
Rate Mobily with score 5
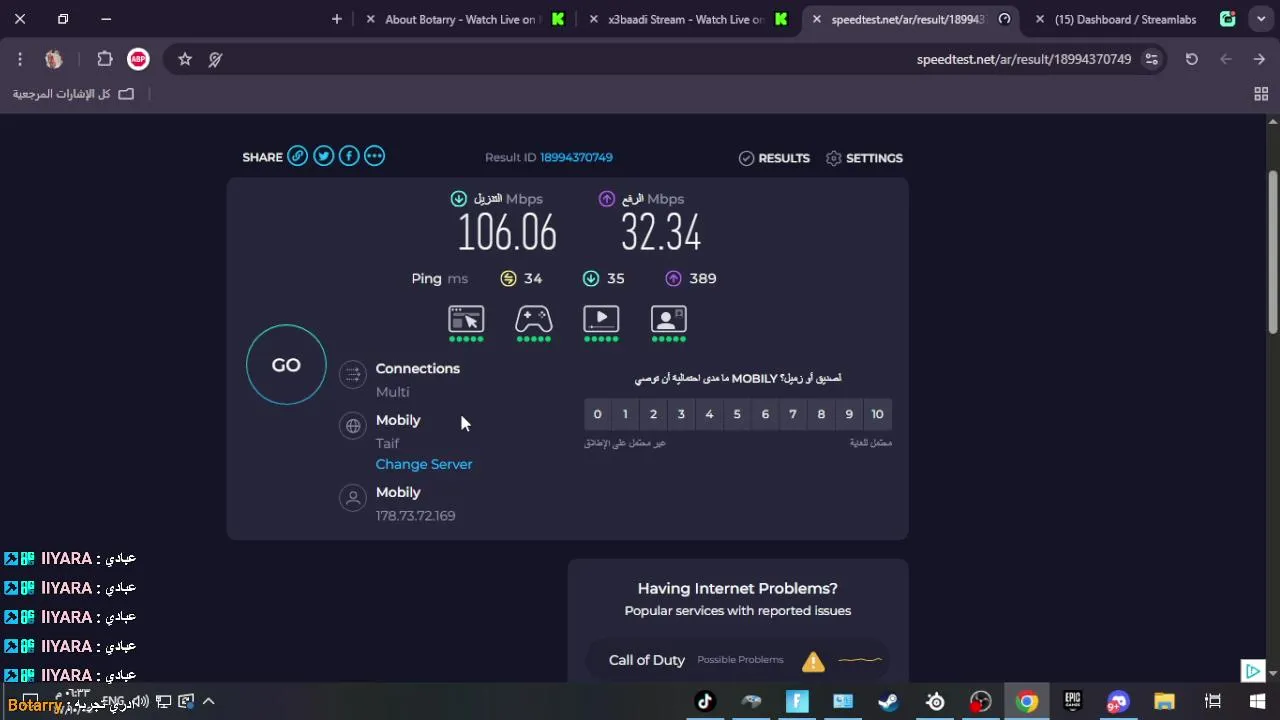[x=737, y=414]
